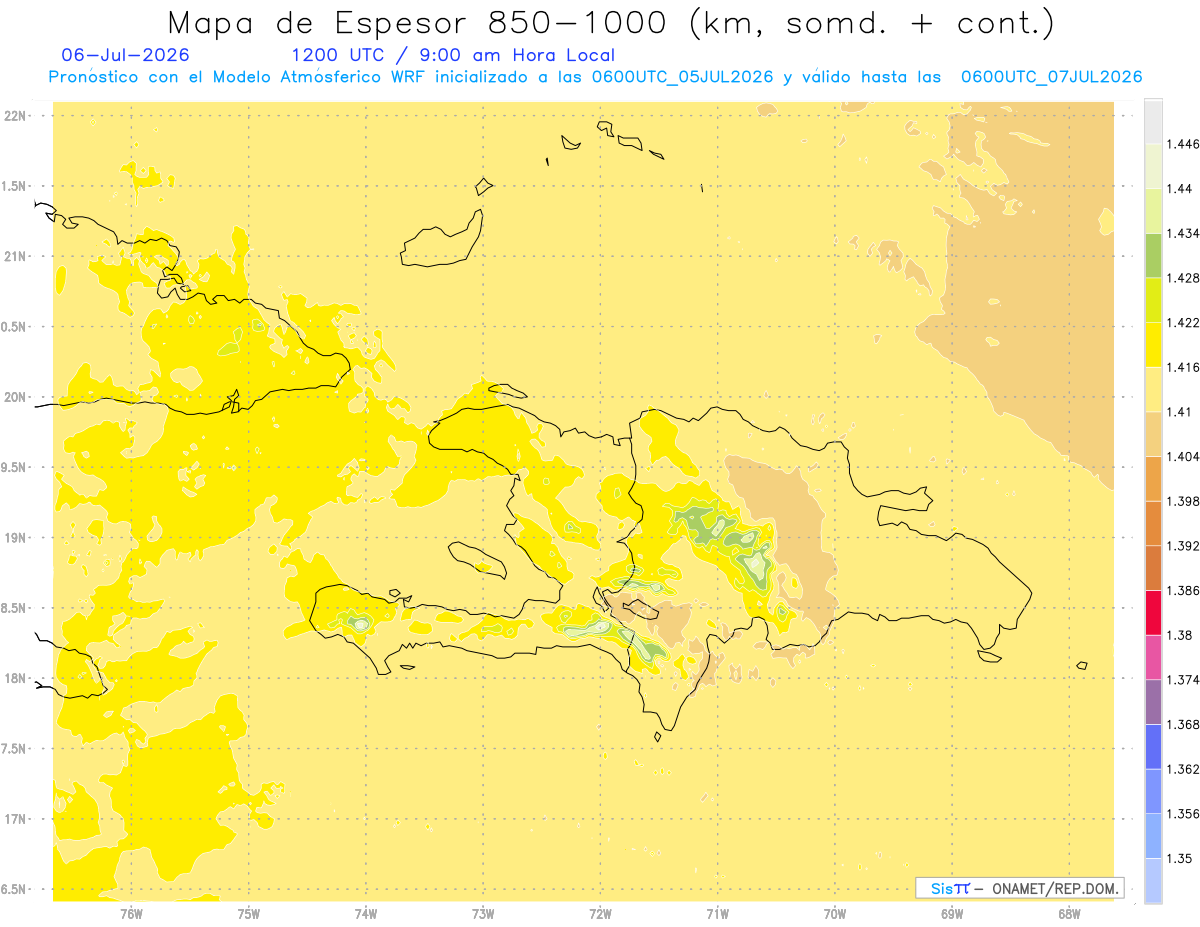Click the '74W' longitude axis label
Viewport: 1200px width, 927px height.
(366, 913)
